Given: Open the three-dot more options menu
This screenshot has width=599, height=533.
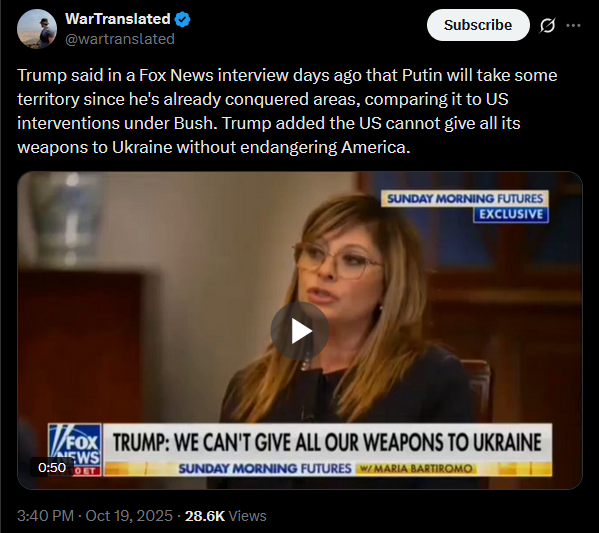Looking at the screenshot, I should [573, 26].
